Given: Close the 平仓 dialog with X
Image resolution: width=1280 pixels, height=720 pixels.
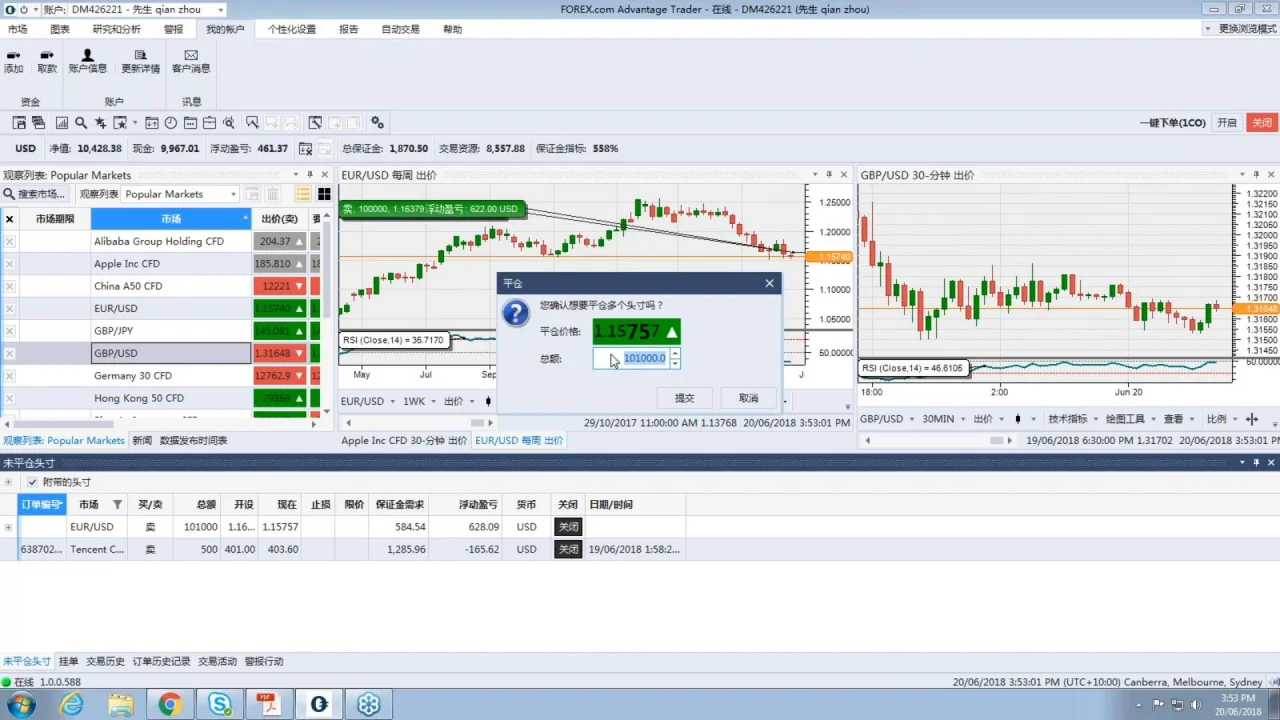Looking at the screenshot, I should [x=769, y=283].
